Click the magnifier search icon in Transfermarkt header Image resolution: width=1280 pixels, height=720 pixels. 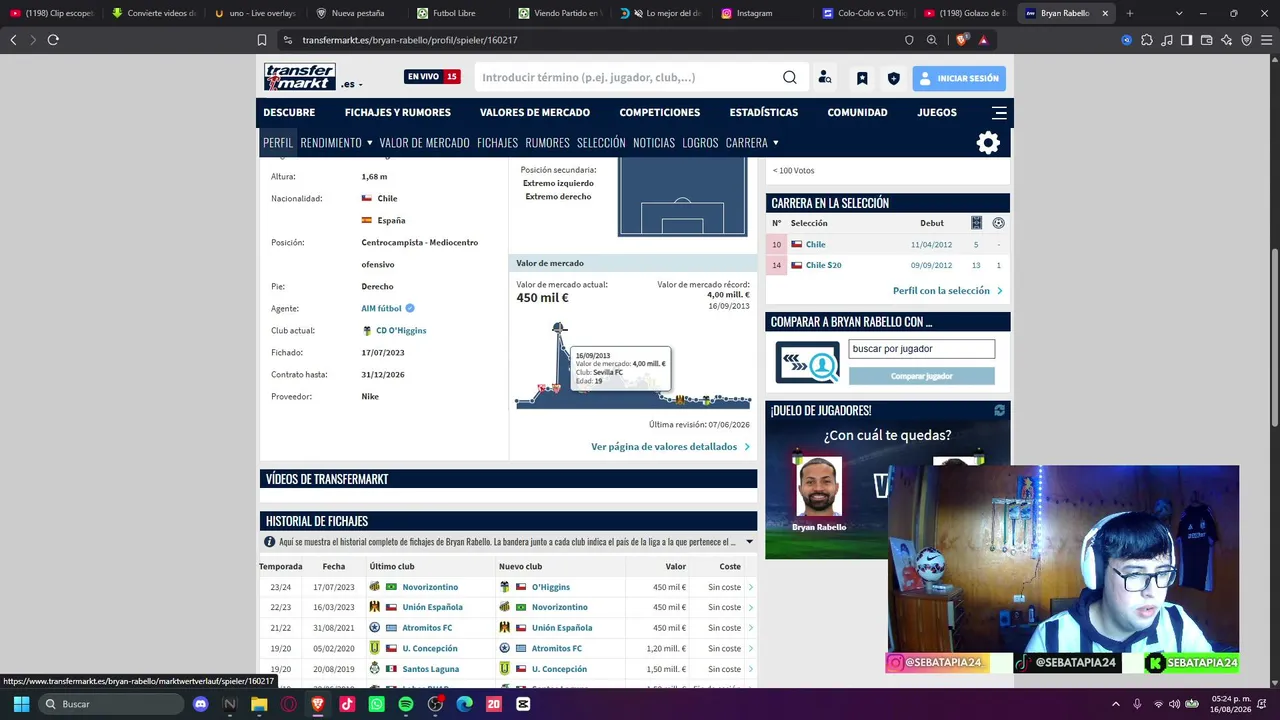[x=790, y=78]
